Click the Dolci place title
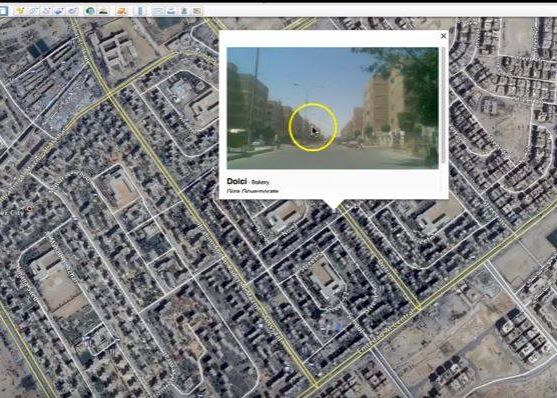 237,181
